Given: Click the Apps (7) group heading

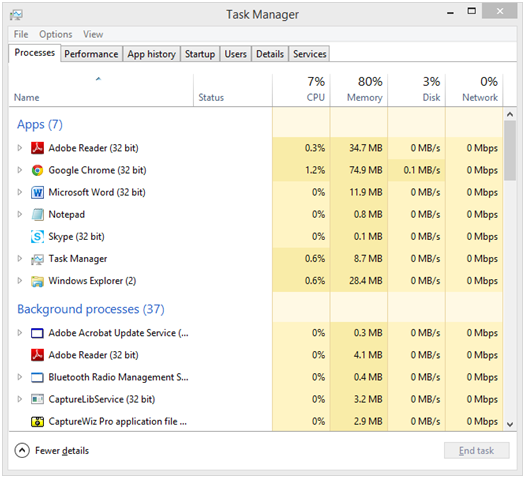Looking at the screenshot, I should (x=40, y=124).
